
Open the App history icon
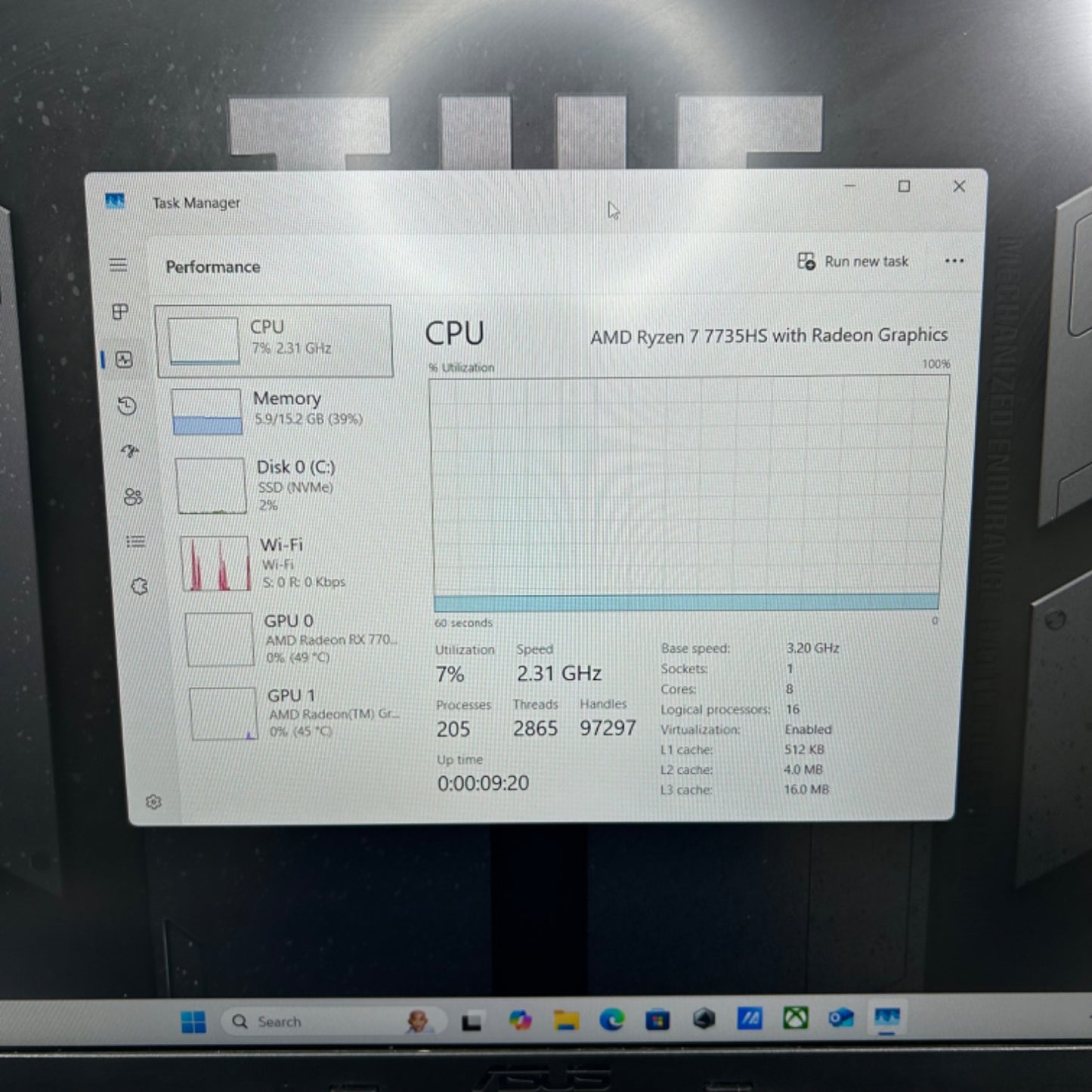pos(127,406)
